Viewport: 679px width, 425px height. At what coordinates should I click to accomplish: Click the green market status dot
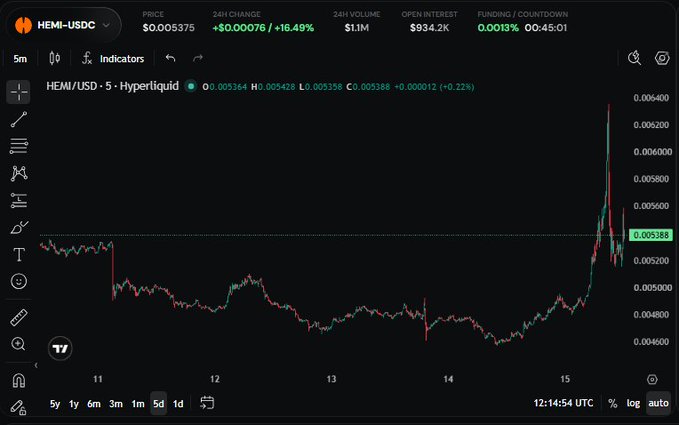[x=191, y=86]
